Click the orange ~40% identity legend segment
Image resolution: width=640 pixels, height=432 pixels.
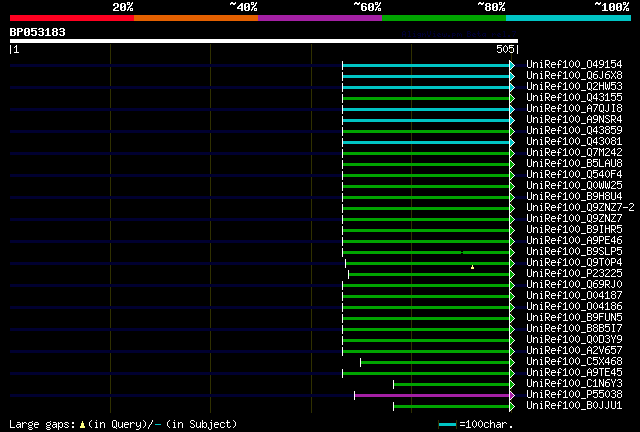click(x=196, y=18)
